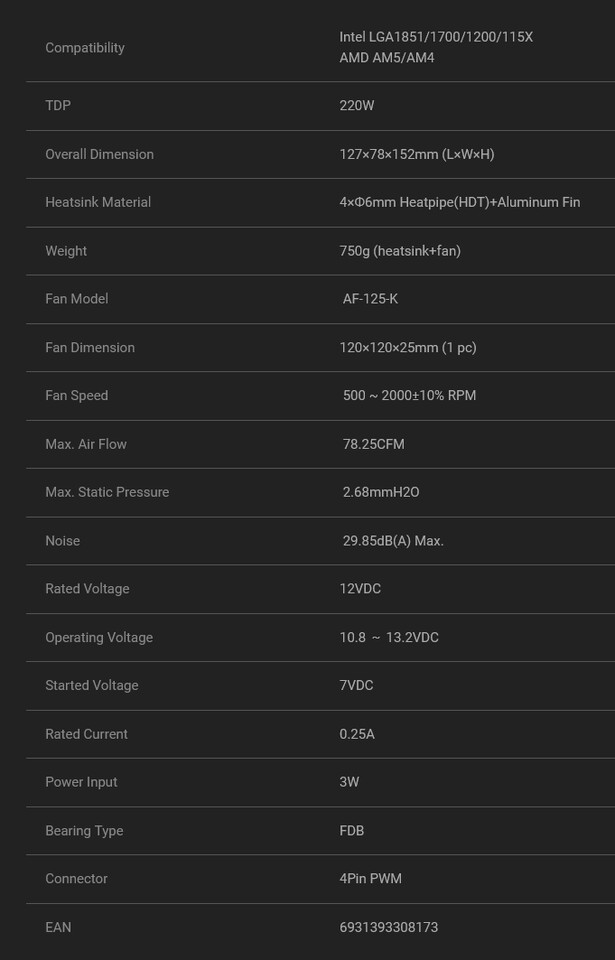The height and width of the screenshot is (960, 615).
Task: Click the Fan Dimension label
Action: 89,348
